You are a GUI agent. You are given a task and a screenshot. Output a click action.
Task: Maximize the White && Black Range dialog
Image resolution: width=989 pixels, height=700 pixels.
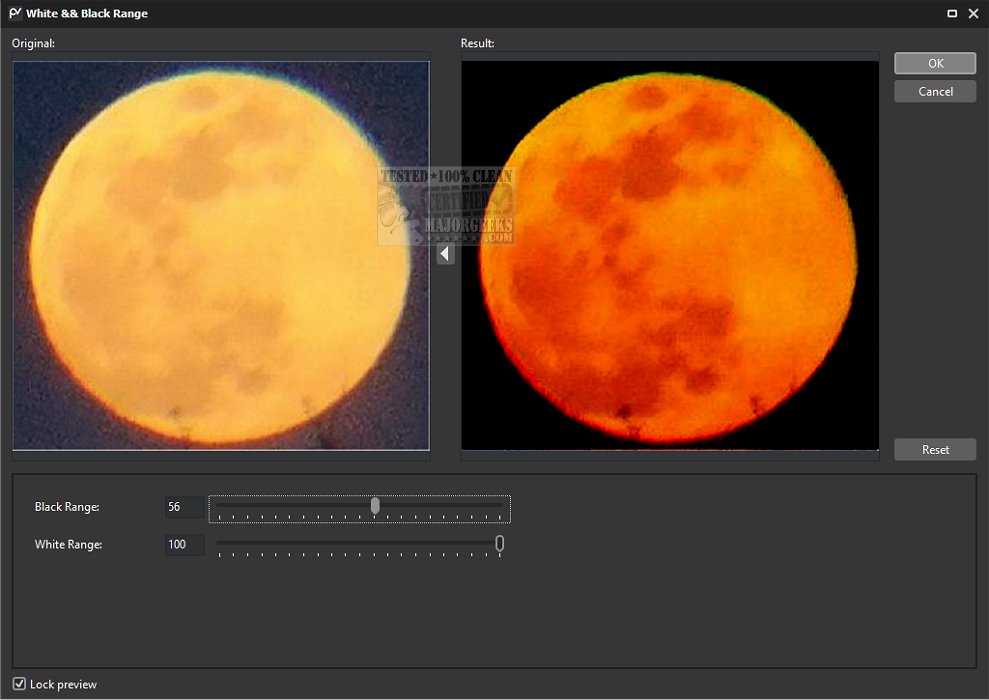pyautogui.click(x=951, y=14)
